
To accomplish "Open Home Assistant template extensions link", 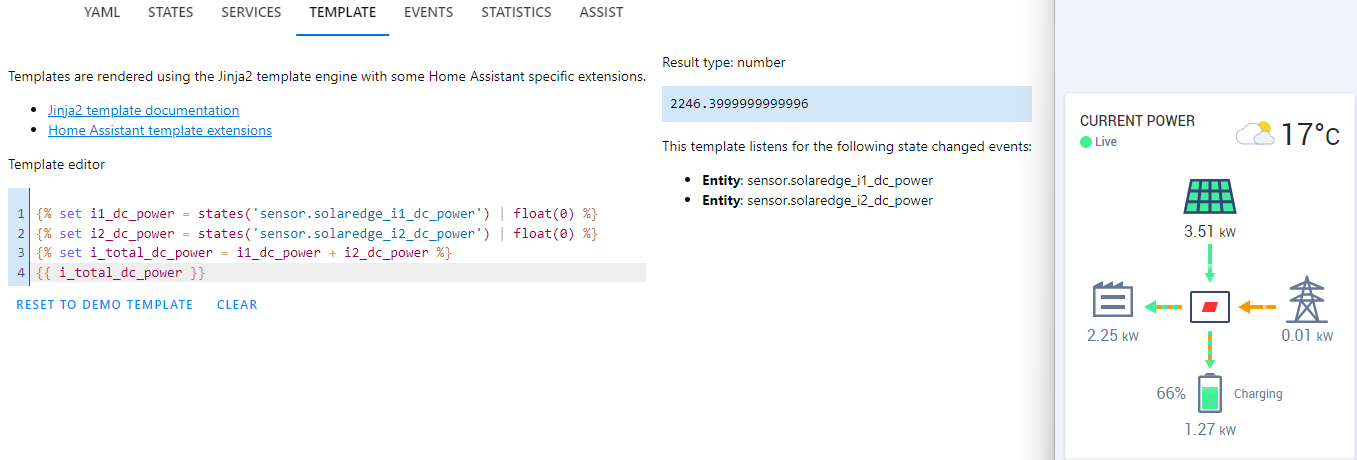I will pos(160,130).
